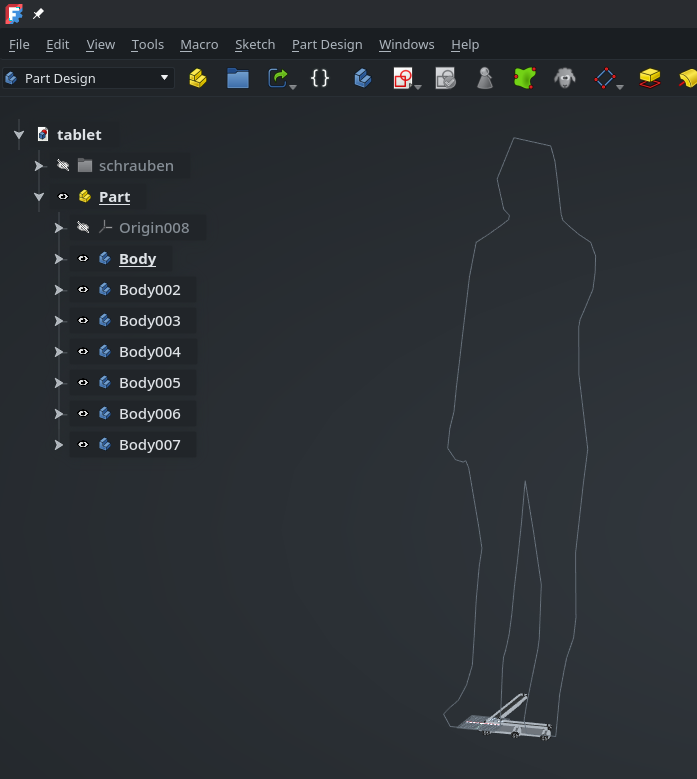Open the Macro menu
This screenshot has width=697, height=779.
[199, 44]
